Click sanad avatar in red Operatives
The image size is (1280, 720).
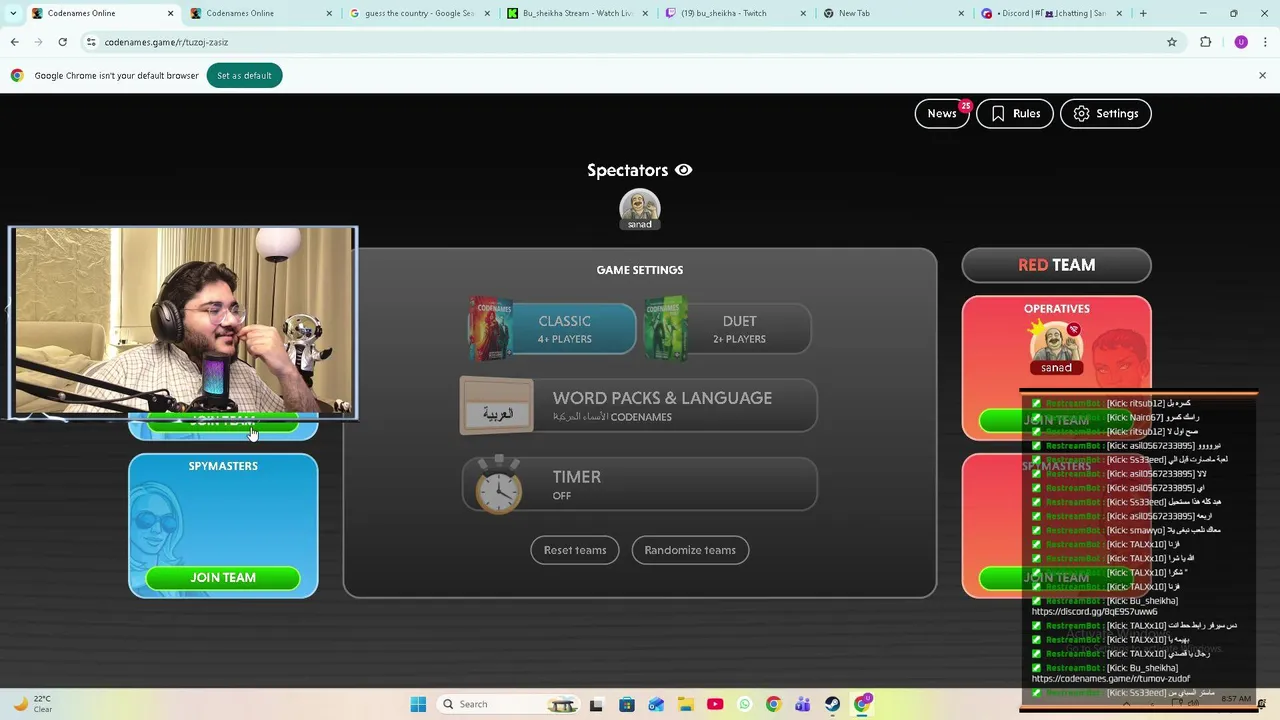click(1056, 346)
